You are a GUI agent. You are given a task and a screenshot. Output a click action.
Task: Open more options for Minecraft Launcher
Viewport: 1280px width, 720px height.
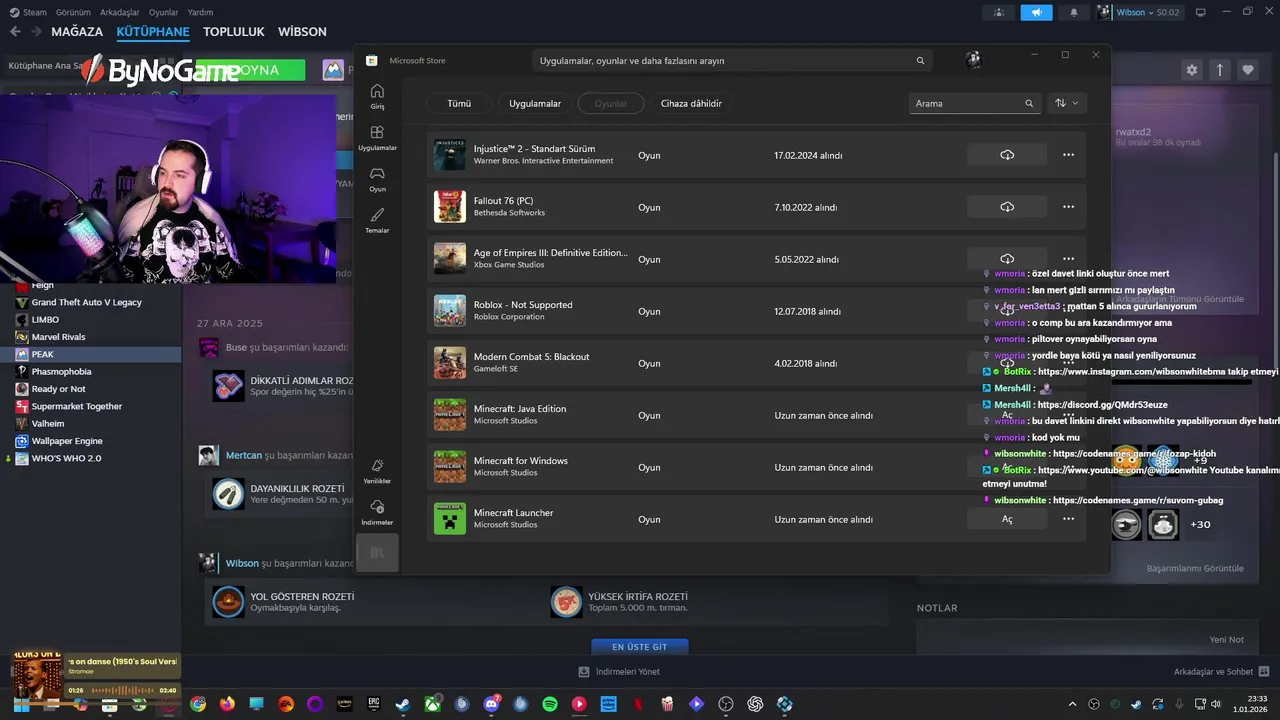click(1068, 519)
